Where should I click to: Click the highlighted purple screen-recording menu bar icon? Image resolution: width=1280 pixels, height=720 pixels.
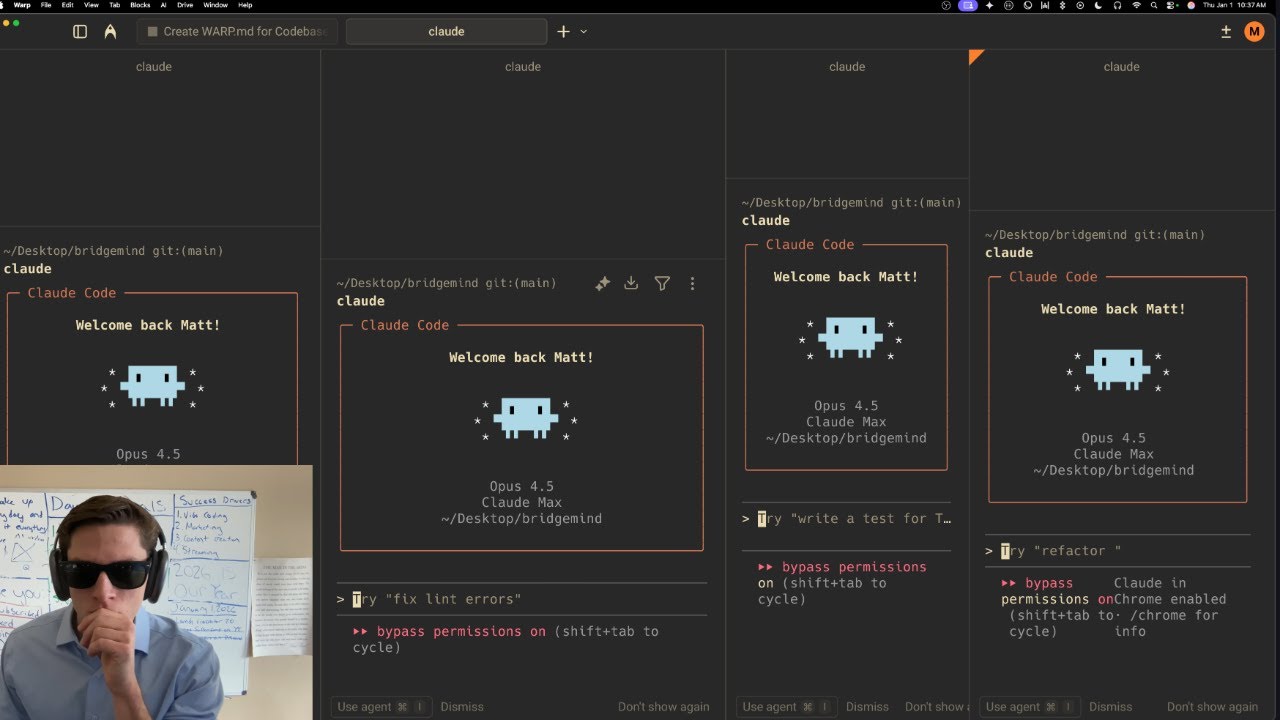pyautogui.click(x=968, y=5)
